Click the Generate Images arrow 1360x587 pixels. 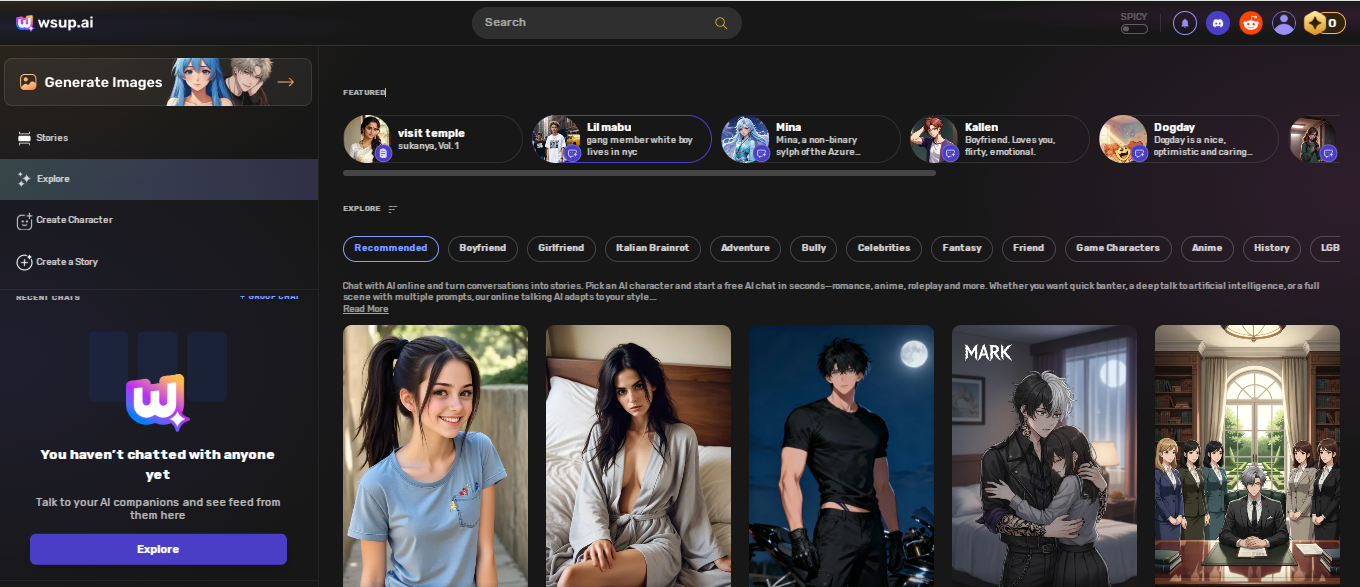point(286,82)
